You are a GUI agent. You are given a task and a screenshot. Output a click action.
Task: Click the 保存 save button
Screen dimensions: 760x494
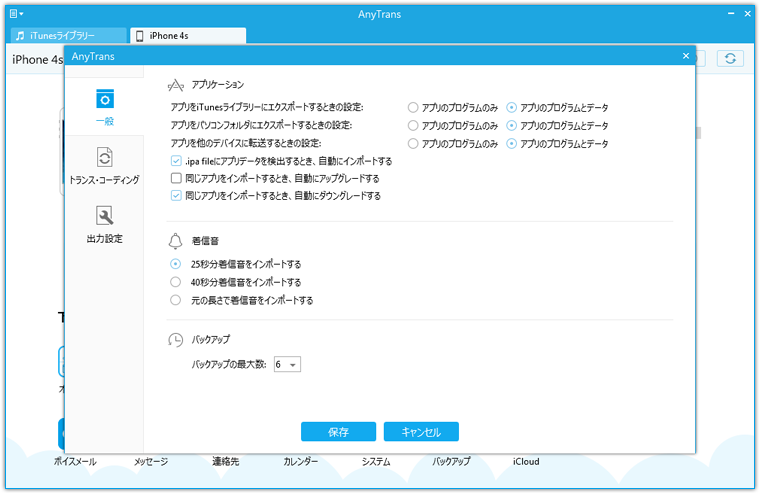338,431
